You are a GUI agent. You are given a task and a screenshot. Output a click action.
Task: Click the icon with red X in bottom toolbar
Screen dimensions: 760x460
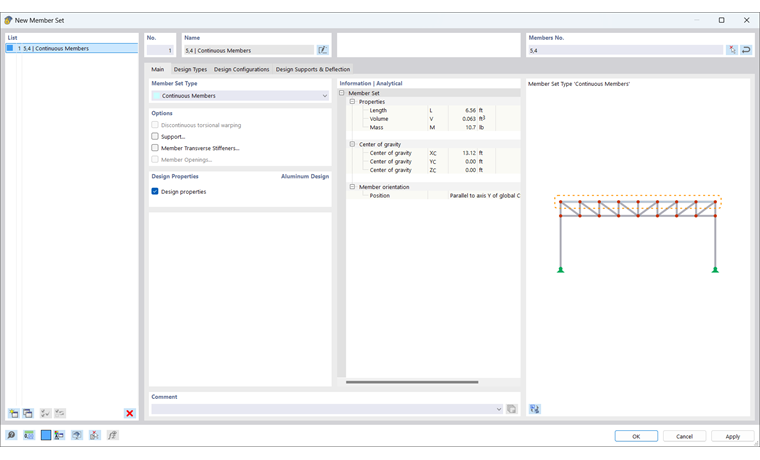pos(95,435)
